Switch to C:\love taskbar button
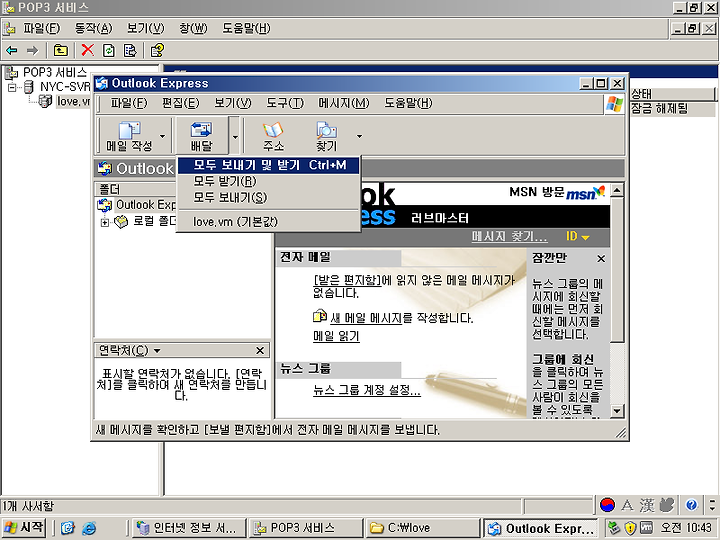Screen dimensions: 720x540 click(422, 528)
